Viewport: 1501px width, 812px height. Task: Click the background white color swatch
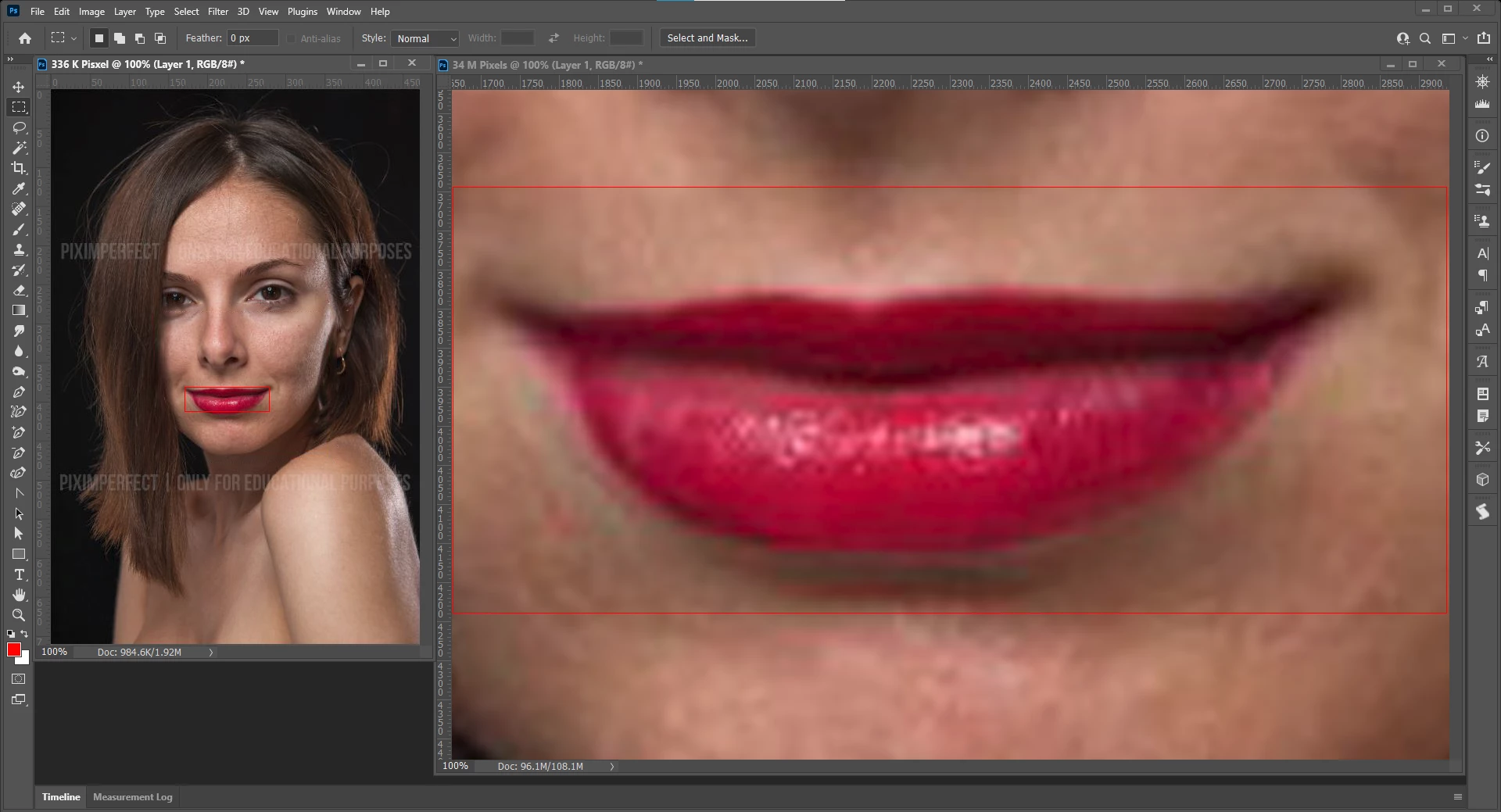26,660
